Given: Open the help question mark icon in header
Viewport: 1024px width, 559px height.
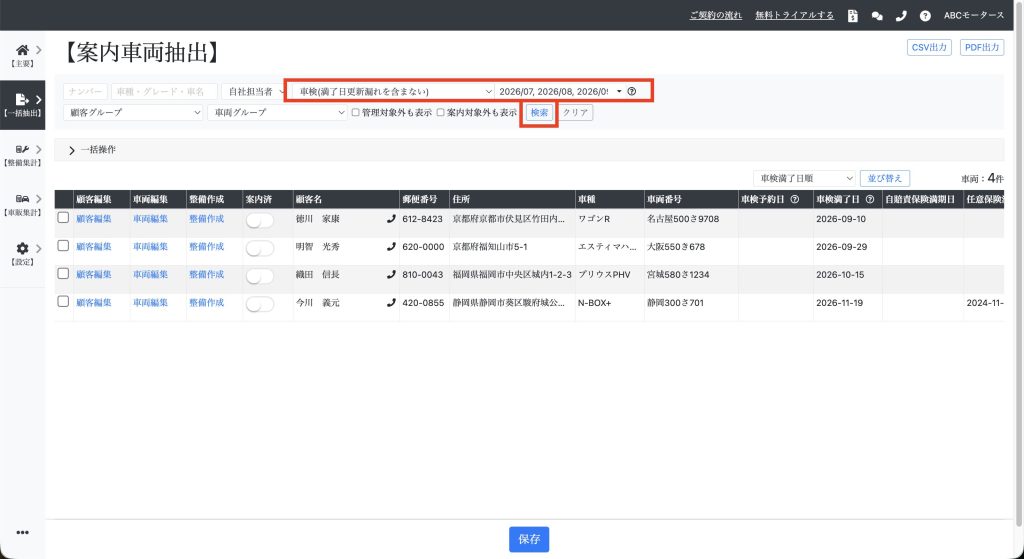Looking at the screenshot, I should tap(925, 16).
